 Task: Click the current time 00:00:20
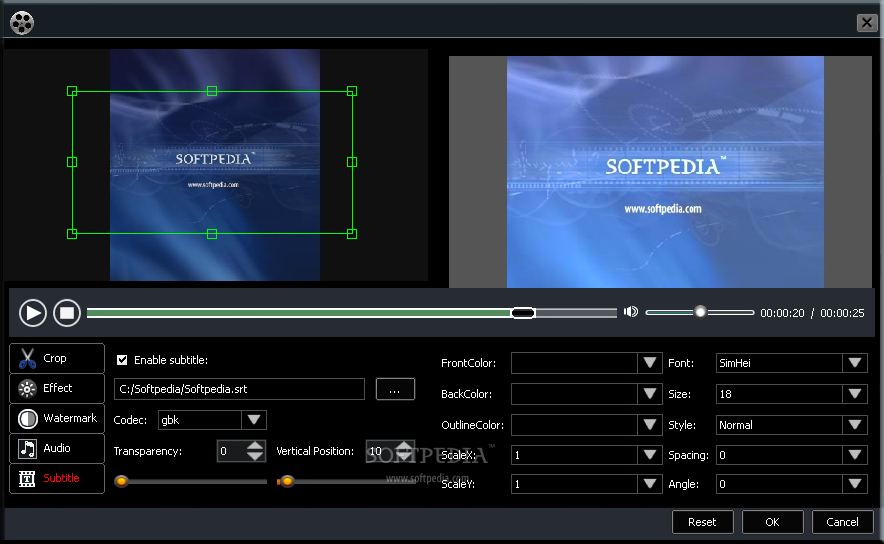(x=782, y=313)
